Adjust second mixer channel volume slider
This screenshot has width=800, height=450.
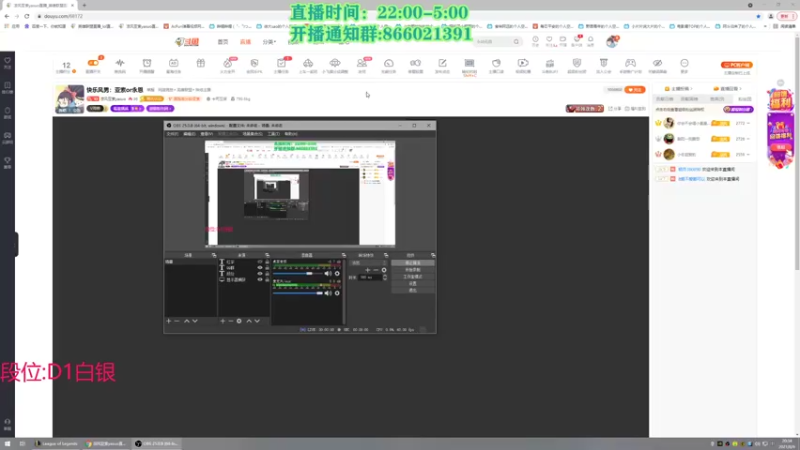(x=297, y=293)
